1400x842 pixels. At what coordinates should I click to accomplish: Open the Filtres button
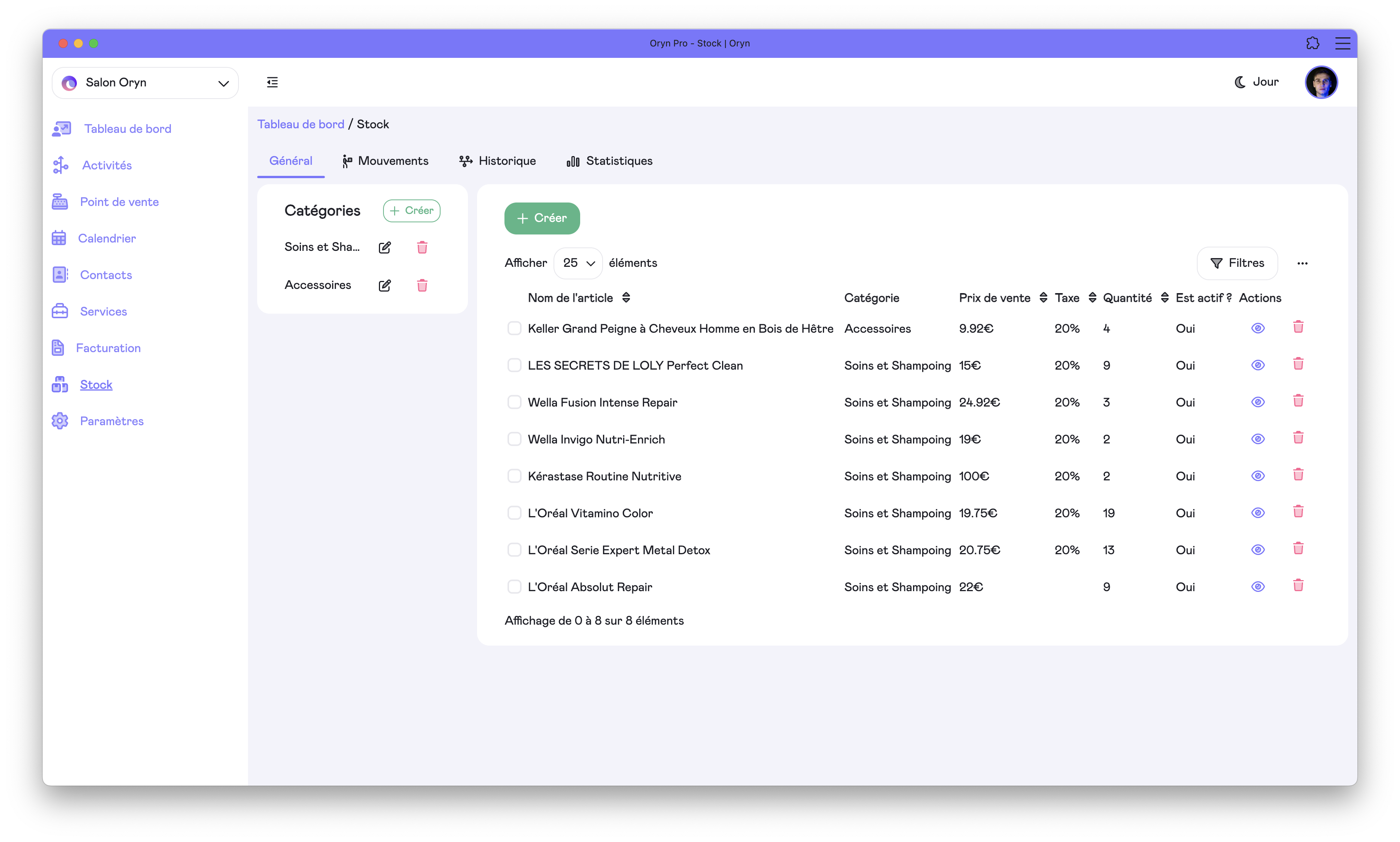[1237, 263]
